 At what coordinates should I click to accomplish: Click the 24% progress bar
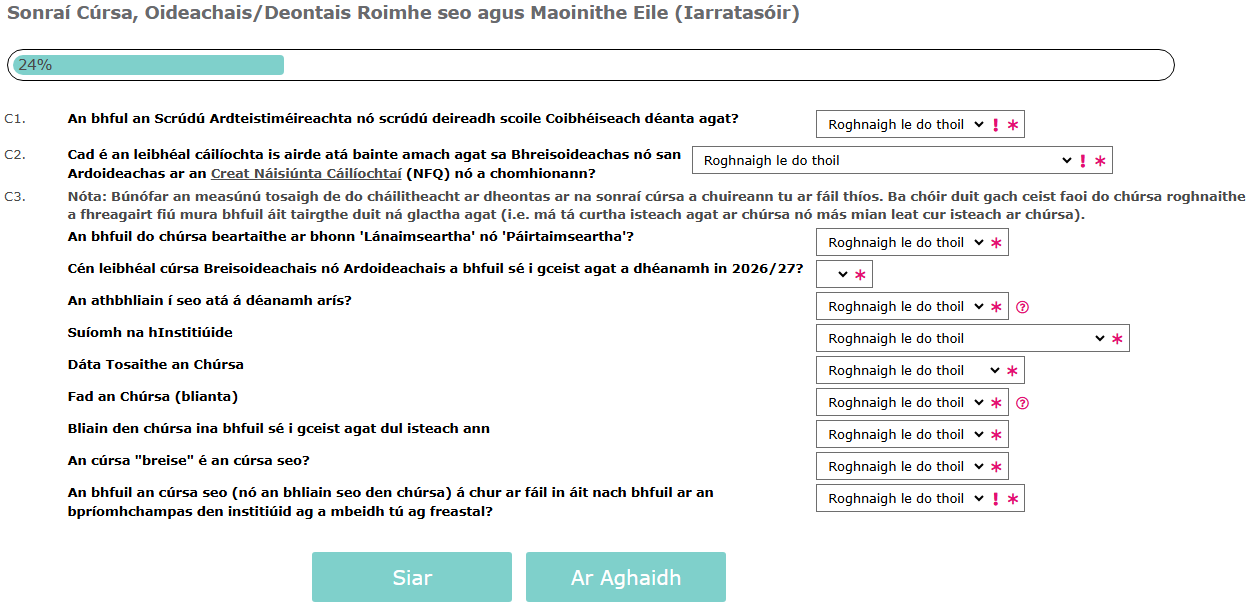tap(590, 65)
